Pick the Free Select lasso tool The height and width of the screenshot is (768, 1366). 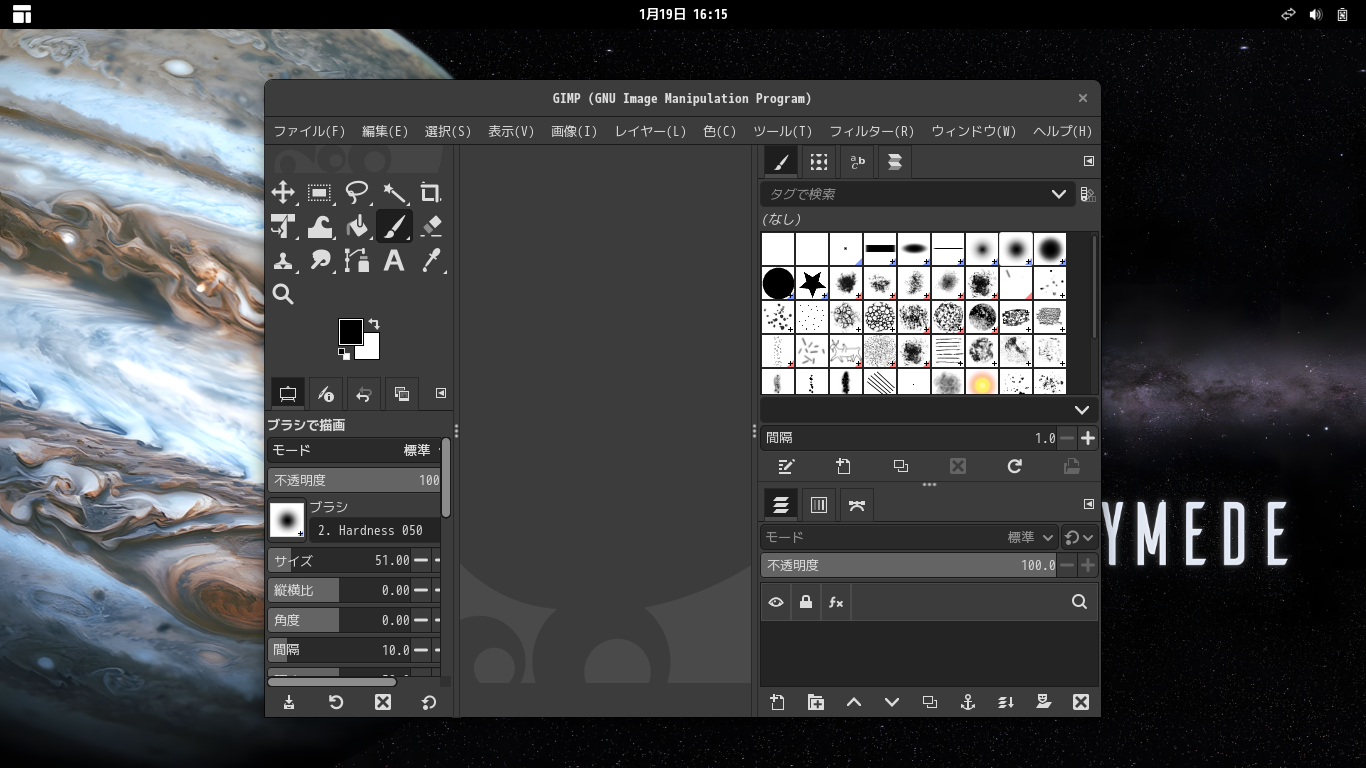357,193
